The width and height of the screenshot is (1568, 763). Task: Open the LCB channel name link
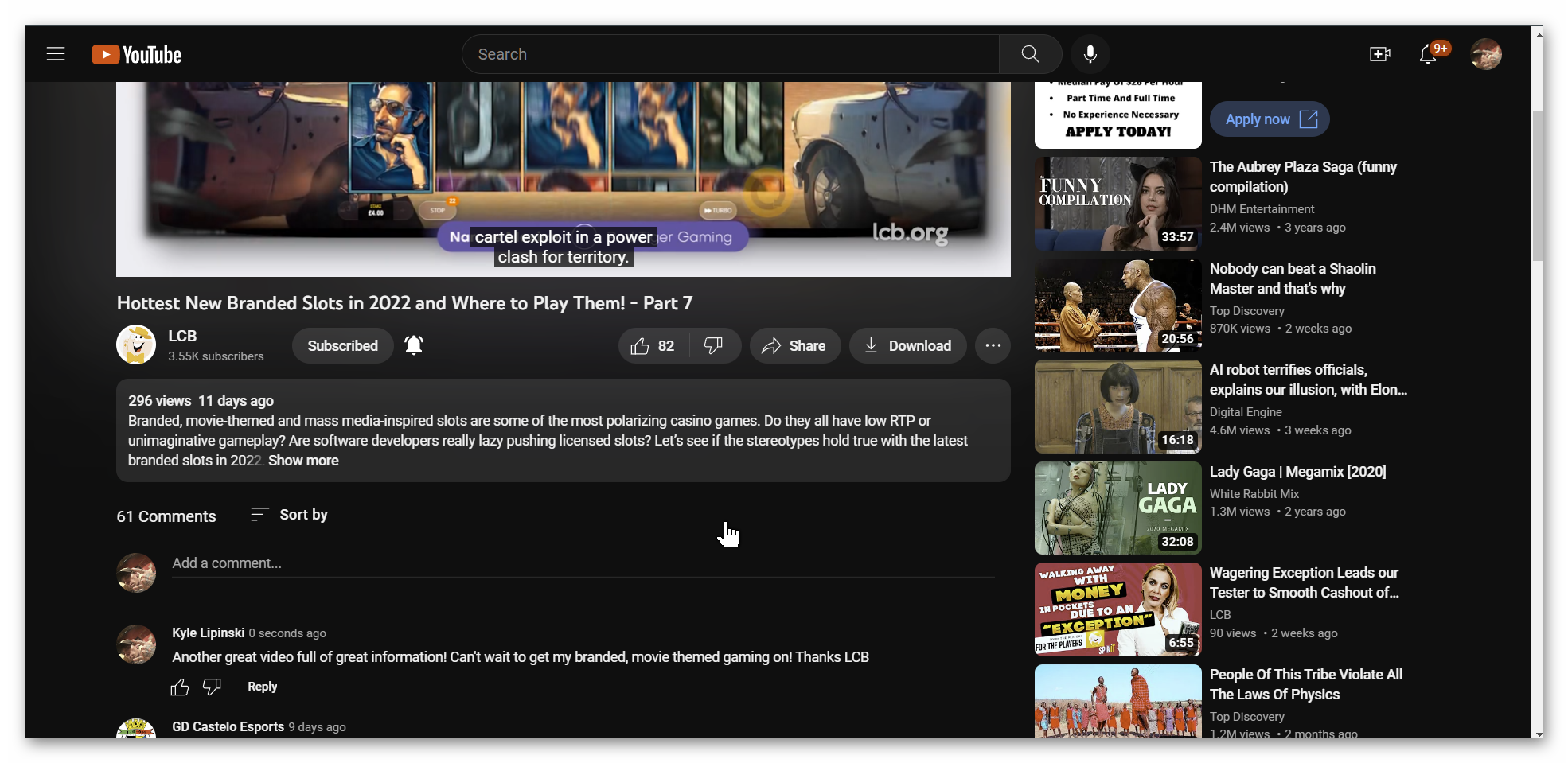182,336
